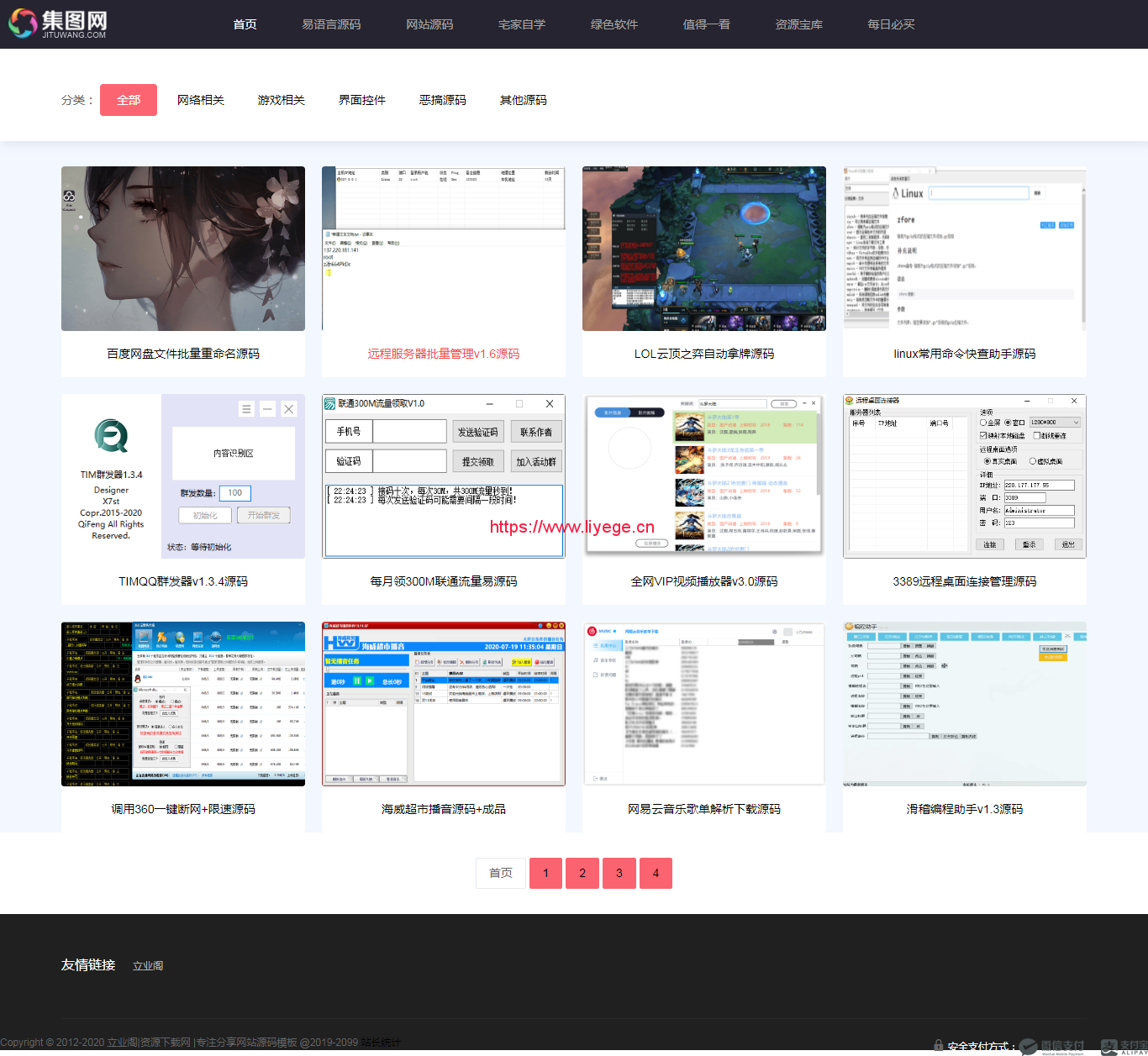This screenshot has width=1148, height=1056.
Task: Go to page 2 of results
Action: tap(582, 873)
